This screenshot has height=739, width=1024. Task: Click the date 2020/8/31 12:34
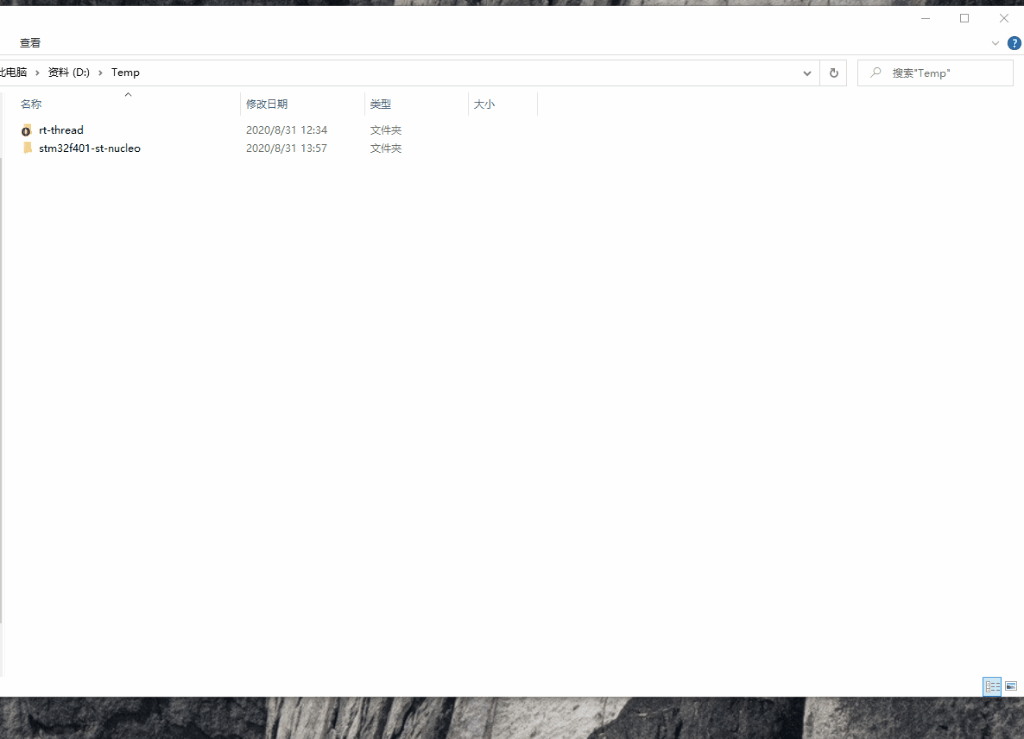coord(286,130)
